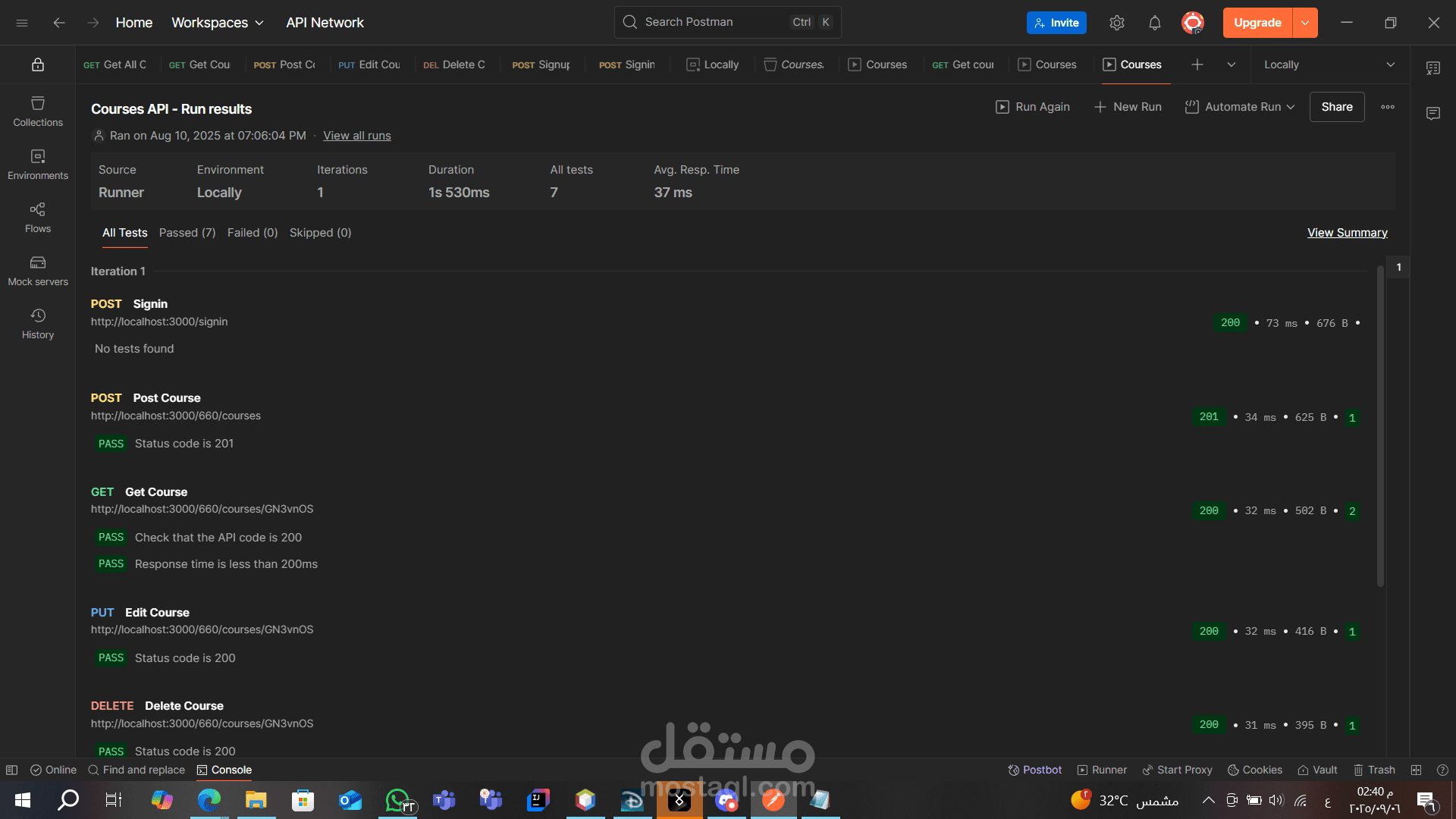Open the View all runs link
1456x819 pixels.
pos(357,136)
